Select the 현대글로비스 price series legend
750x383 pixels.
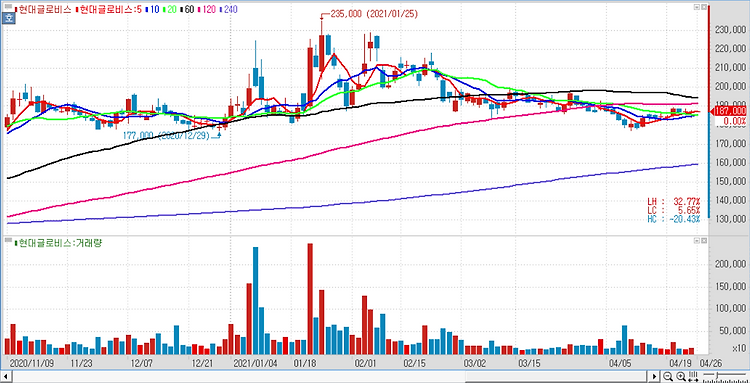(x=44, y=9)
